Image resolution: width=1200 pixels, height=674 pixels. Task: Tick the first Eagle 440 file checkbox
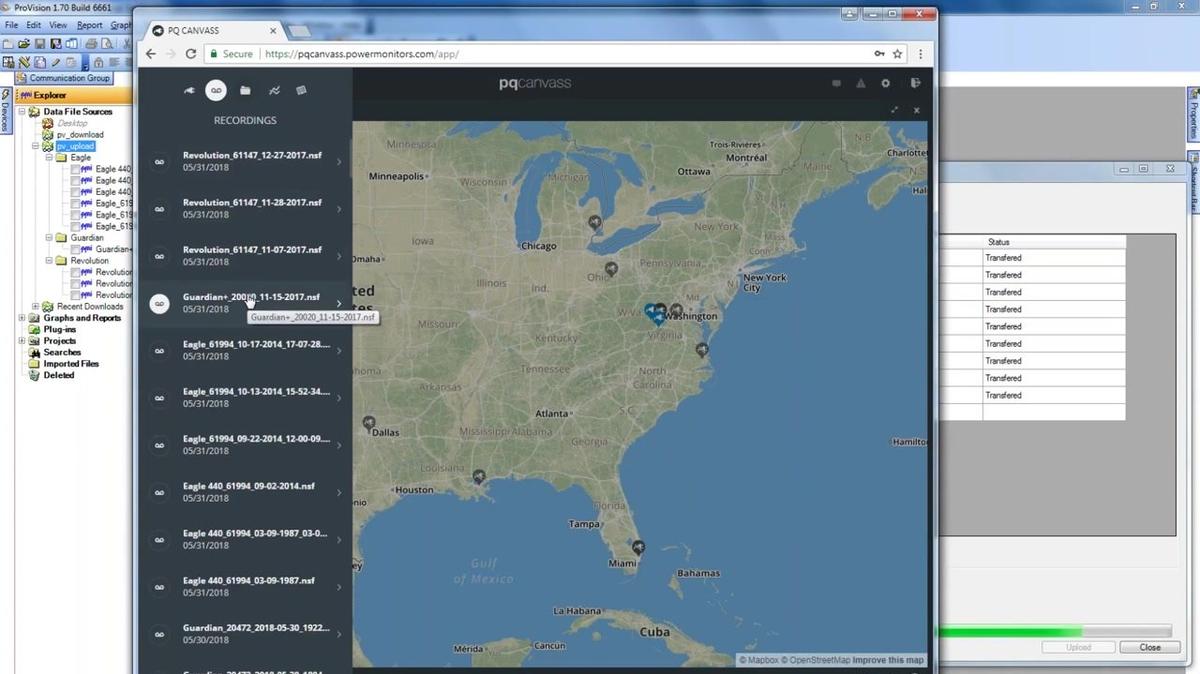(76, 169)
